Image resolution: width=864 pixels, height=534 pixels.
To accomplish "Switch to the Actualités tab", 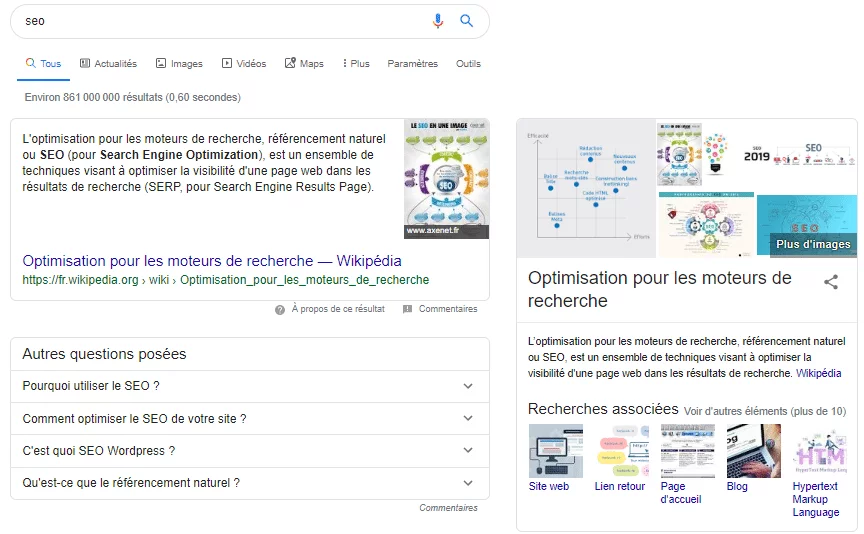I will click(x=108, y=63).
